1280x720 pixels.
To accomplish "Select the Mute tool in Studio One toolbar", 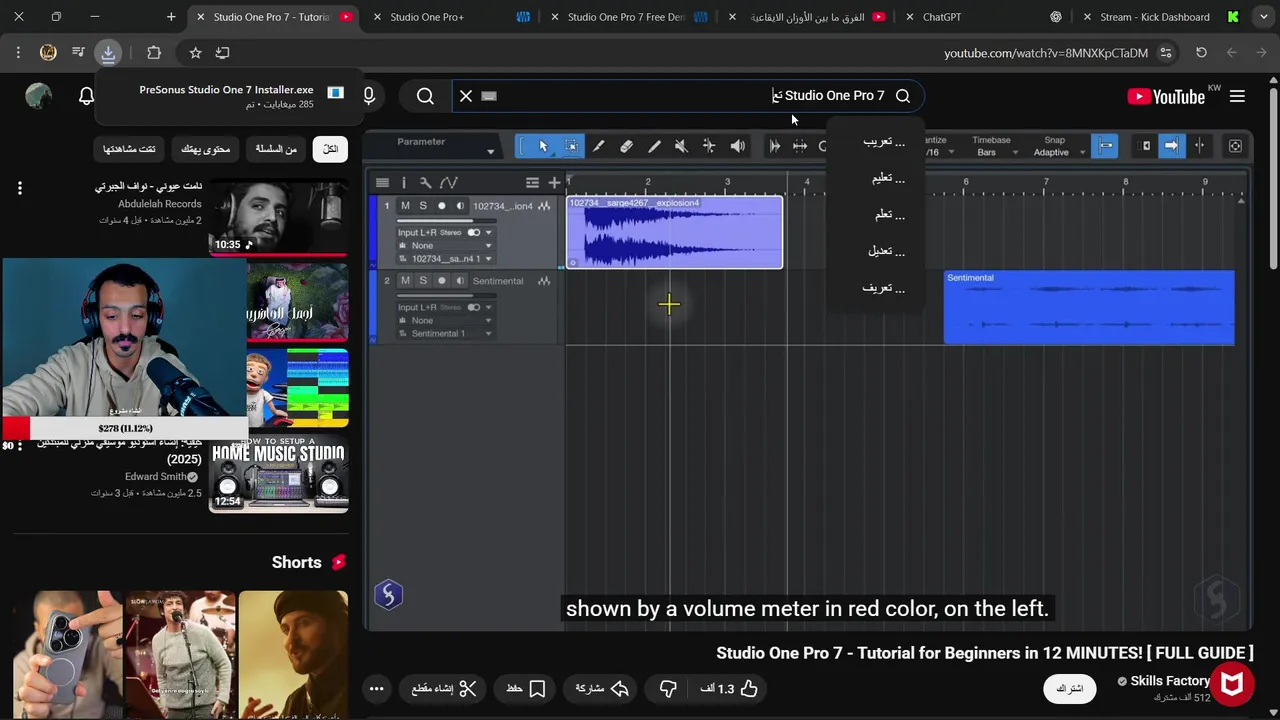I will click(x=681, y=146).
